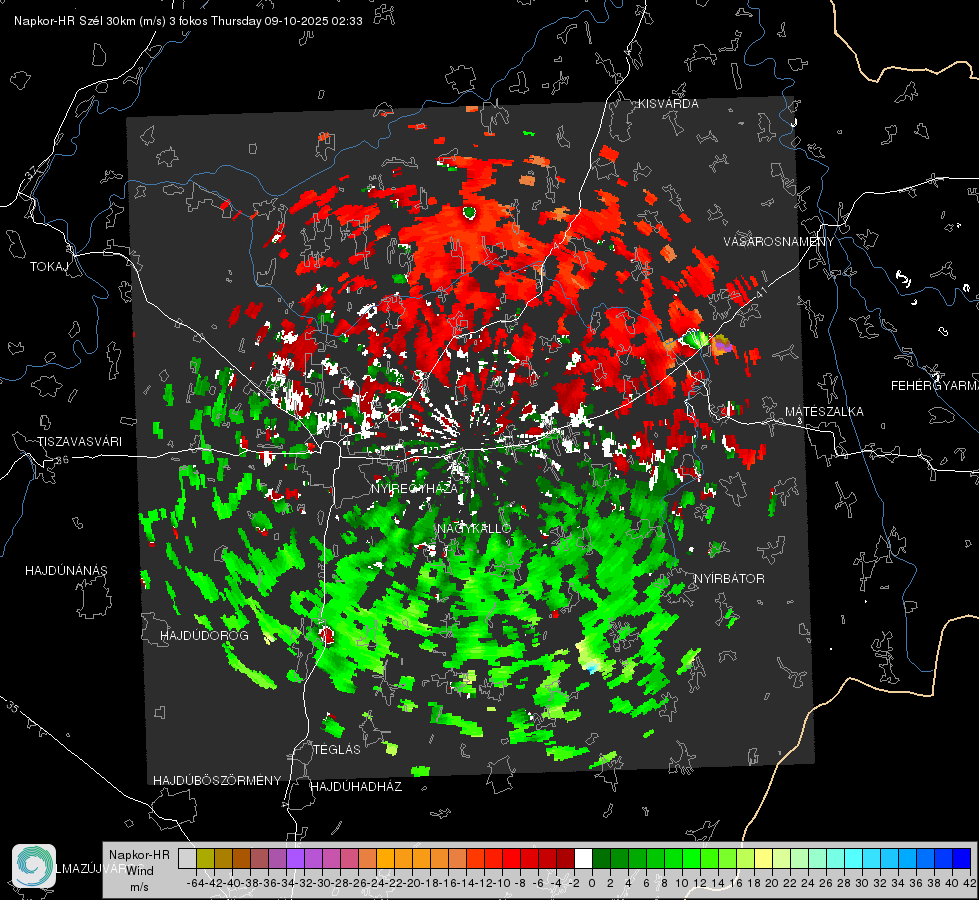
Task: Click the green circle with white ring in the red echo
Action: pos(469,213)
